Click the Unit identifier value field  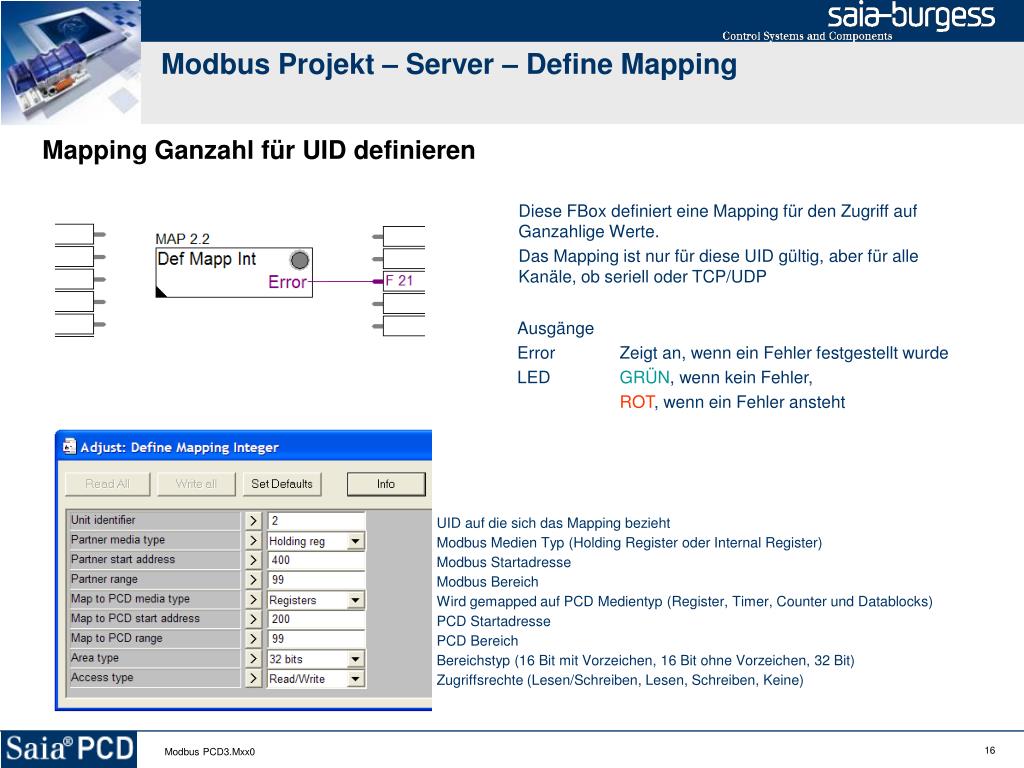(x=316, y=520)
